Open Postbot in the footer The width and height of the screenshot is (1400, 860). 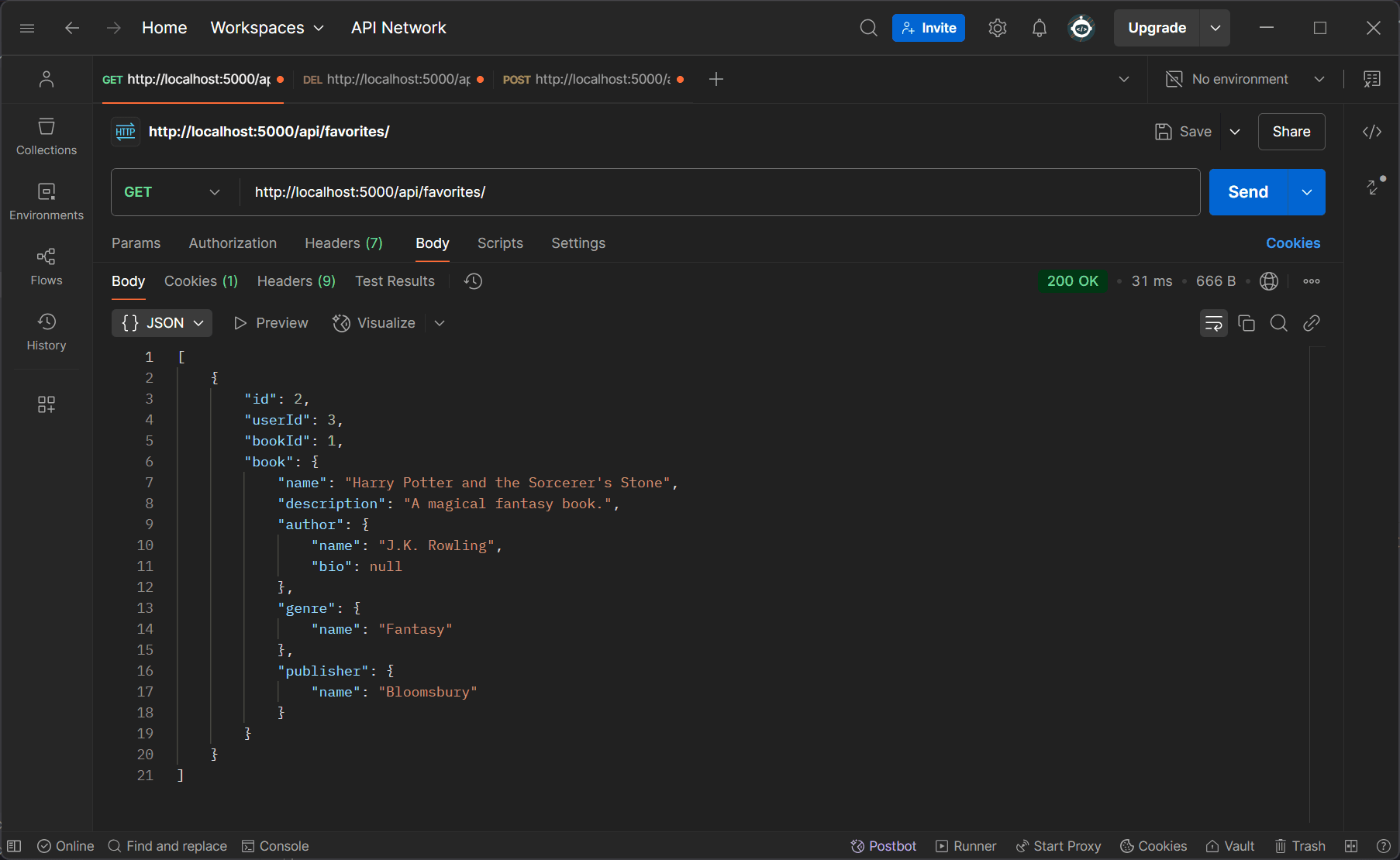tap(884, 846)
